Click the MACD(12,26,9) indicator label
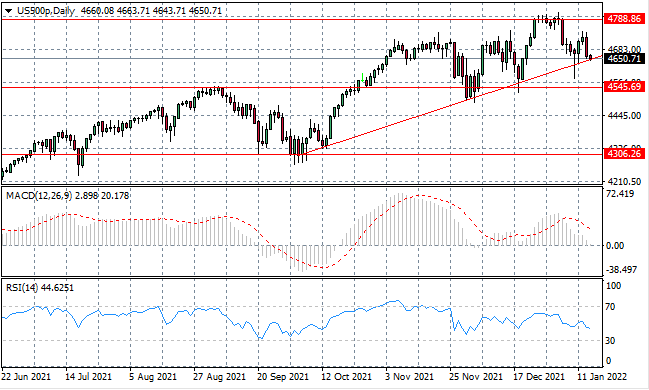 point(39,195)
